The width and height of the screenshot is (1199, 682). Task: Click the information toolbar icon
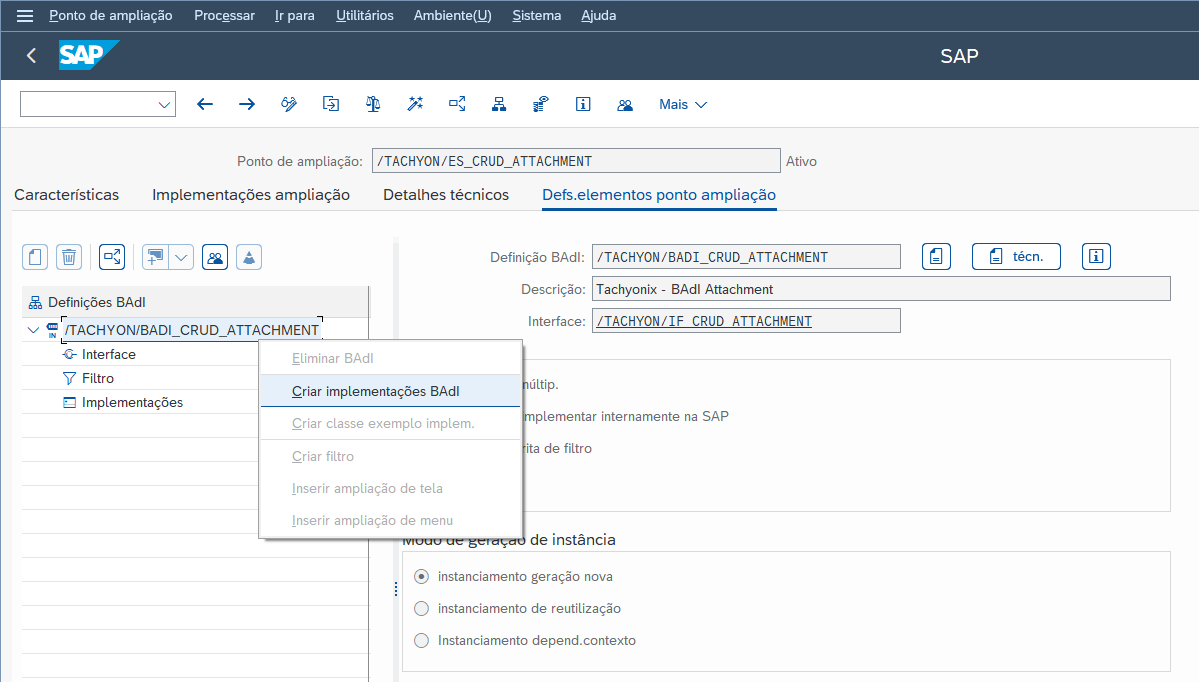pos(583,104)
